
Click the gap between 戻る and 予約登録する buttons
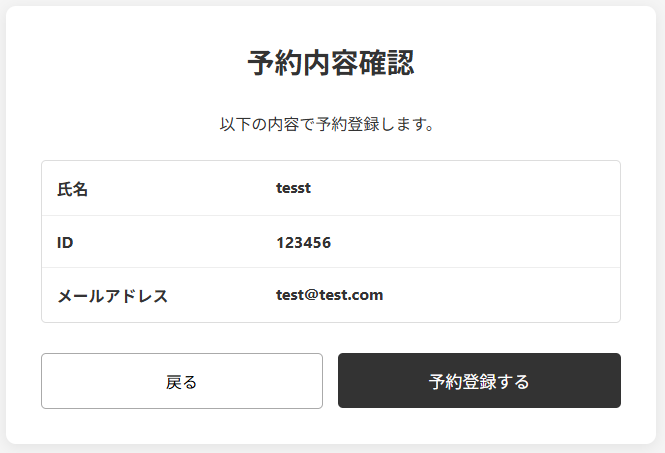click(330, 381)
